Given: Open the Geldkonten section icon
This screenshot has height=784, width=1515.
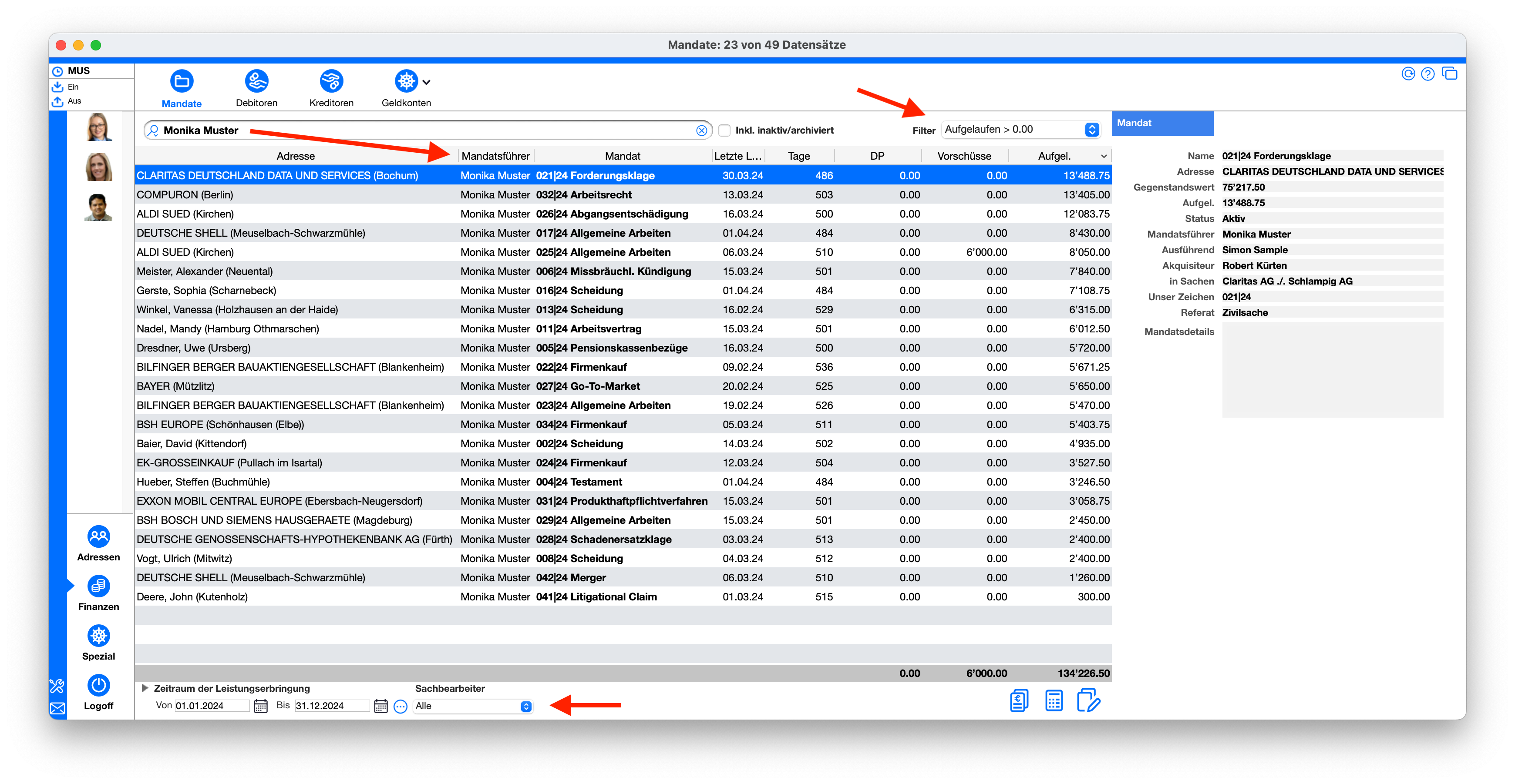Looking at the screenshot, I should (406, 81).
